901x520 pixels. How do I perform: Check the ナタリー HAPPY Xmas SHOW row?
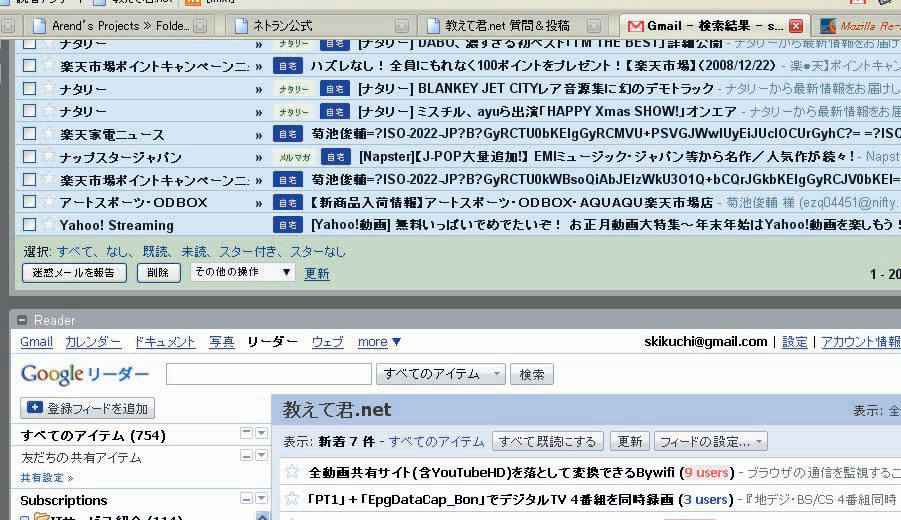click(29, 111)
